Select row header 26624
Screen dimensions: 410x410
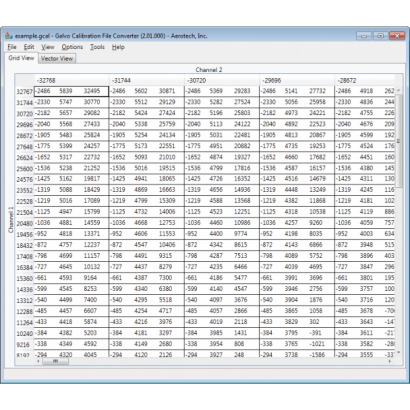25,158
